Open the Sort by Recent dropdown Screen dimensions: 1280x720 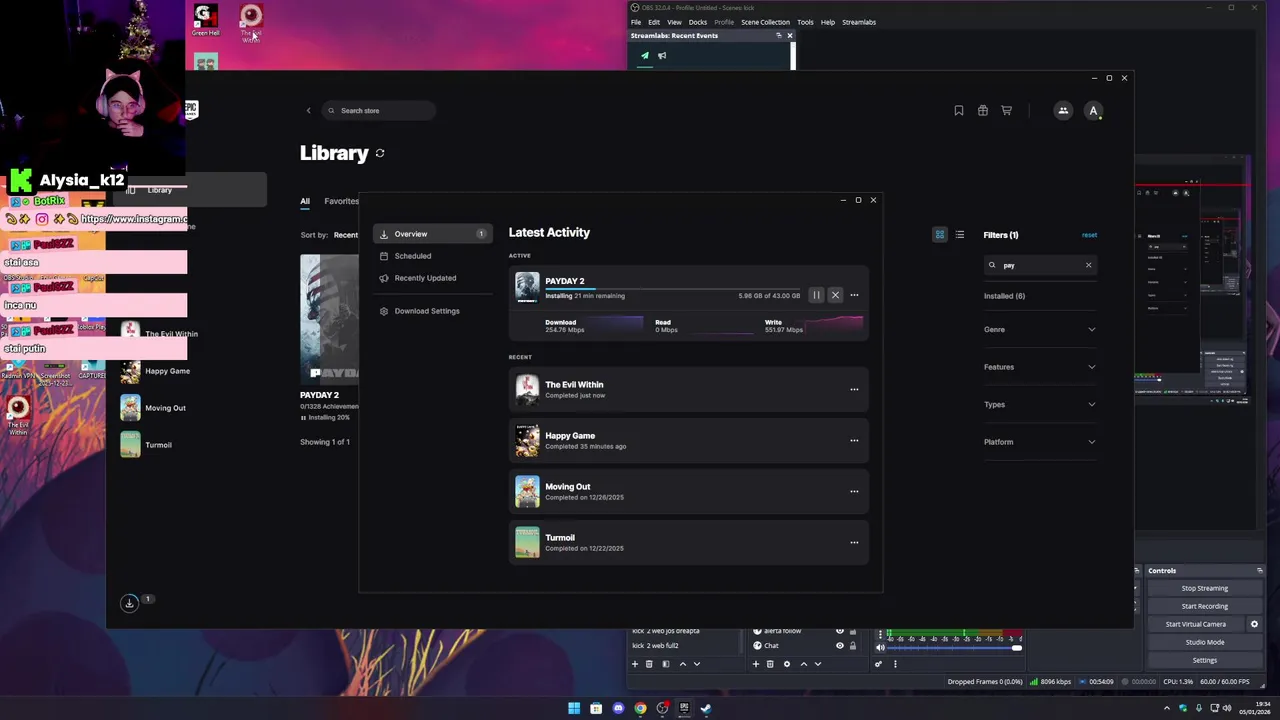345,235
